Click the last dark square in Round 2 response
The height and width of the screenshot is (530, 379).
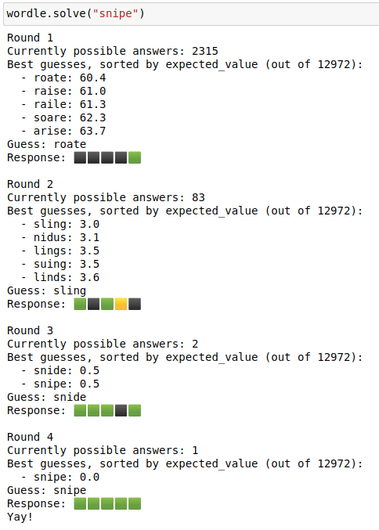tap(135, 304)
